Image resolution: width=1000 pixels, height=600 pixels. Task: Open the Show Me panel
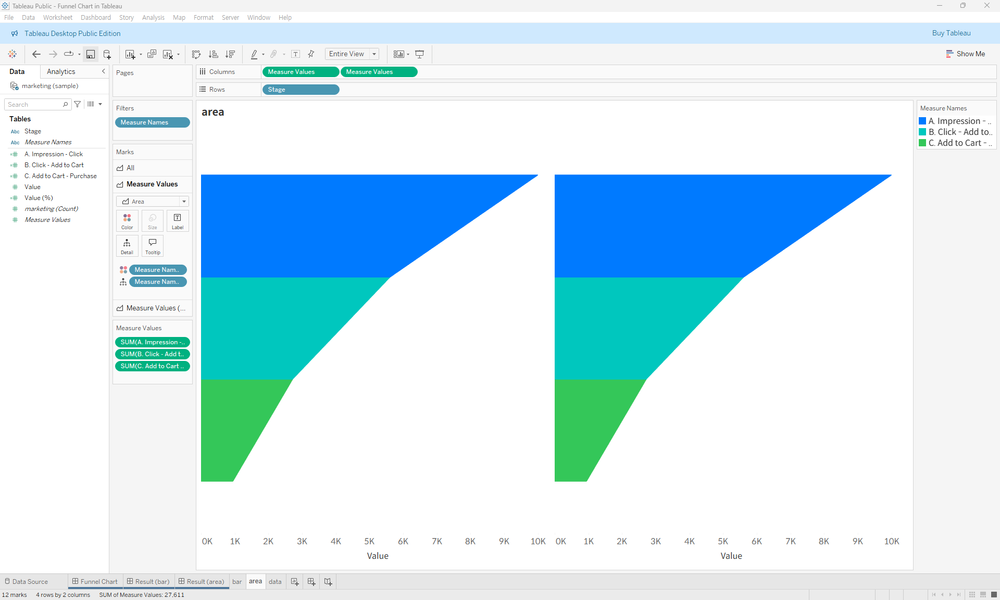coord(964,53)
